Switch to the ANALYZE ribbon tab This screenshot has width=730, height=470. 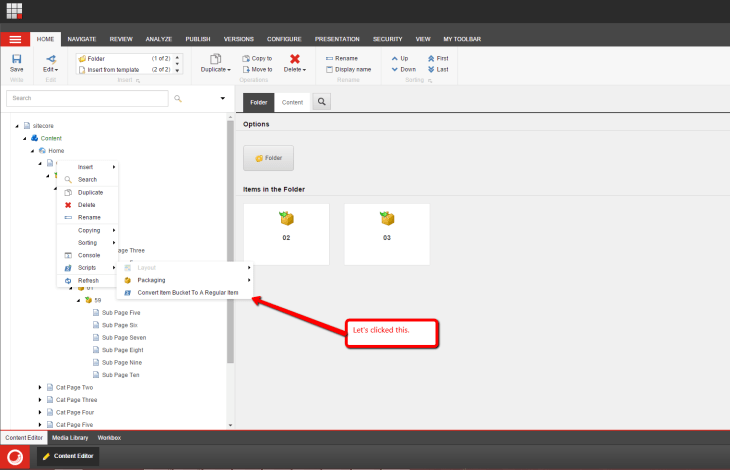(159, 39)
